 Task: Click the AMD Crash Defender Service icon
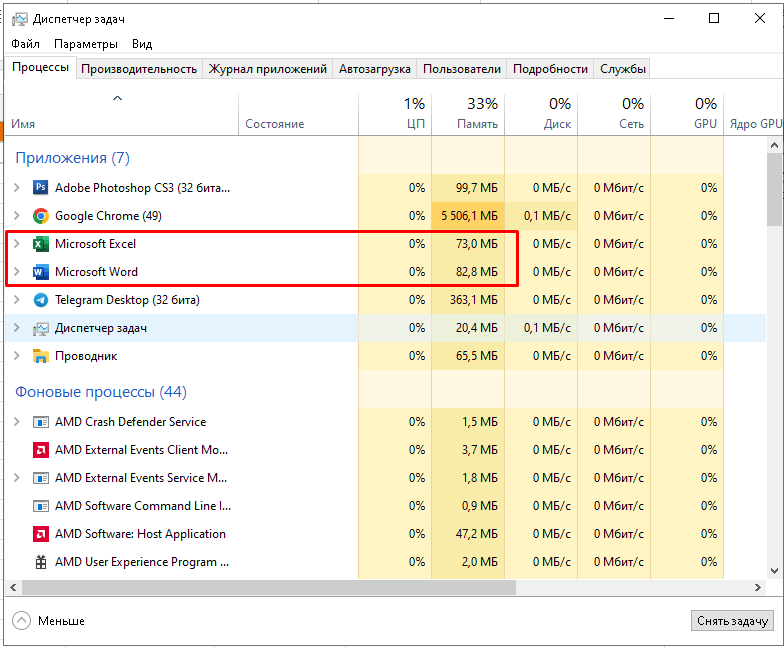click(x=40, y=422)
